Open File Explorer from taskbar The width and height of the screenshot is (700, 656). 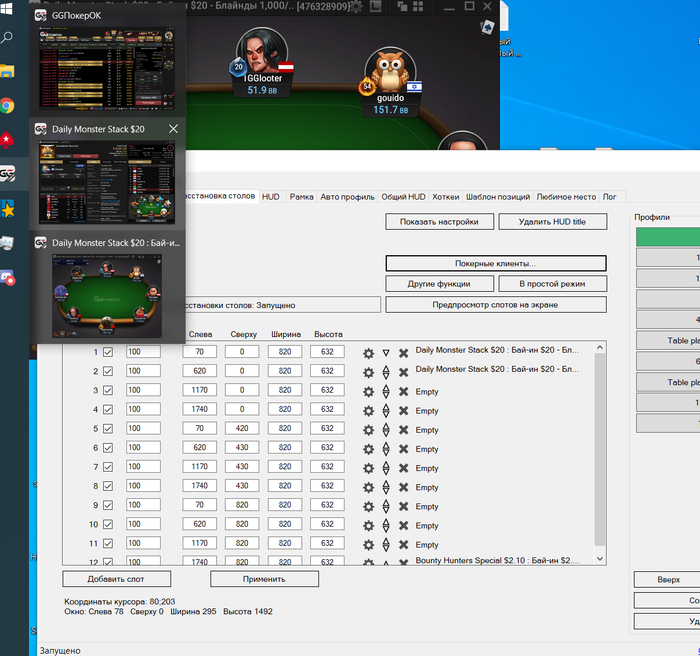tap(7, 71)
